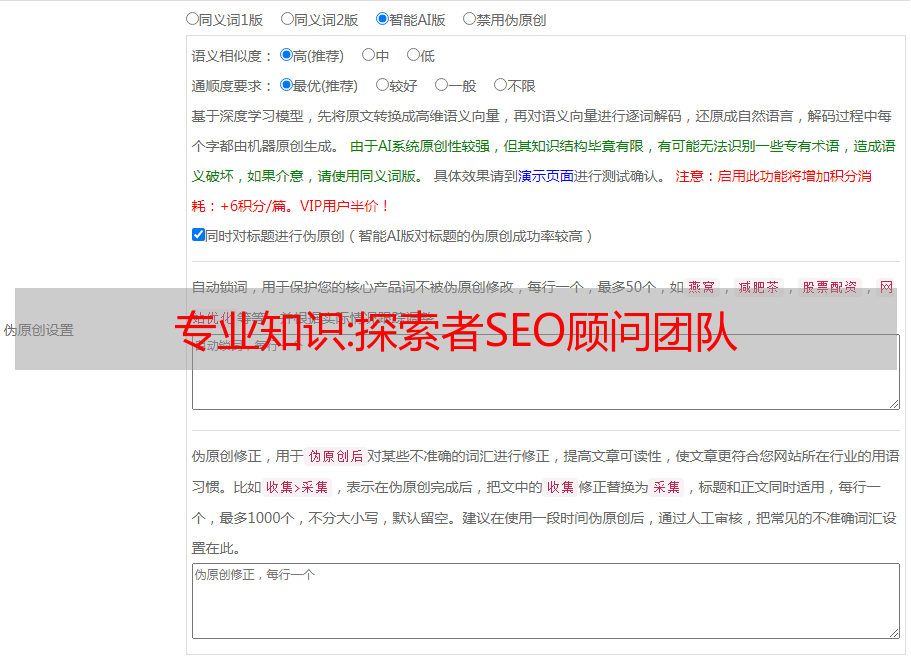Set 语义相似度 to 高(推荐)
The height and width of the screenshot is (658, 911).
286,55
